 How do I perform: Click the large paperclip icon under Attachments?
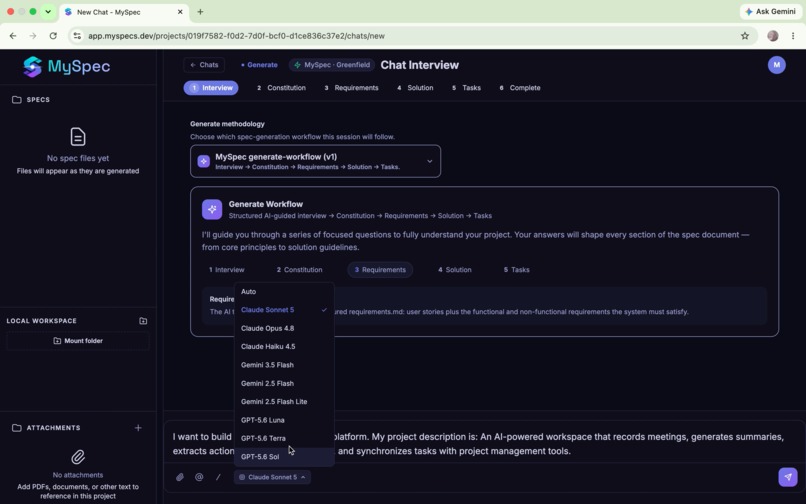click(78, 457)
